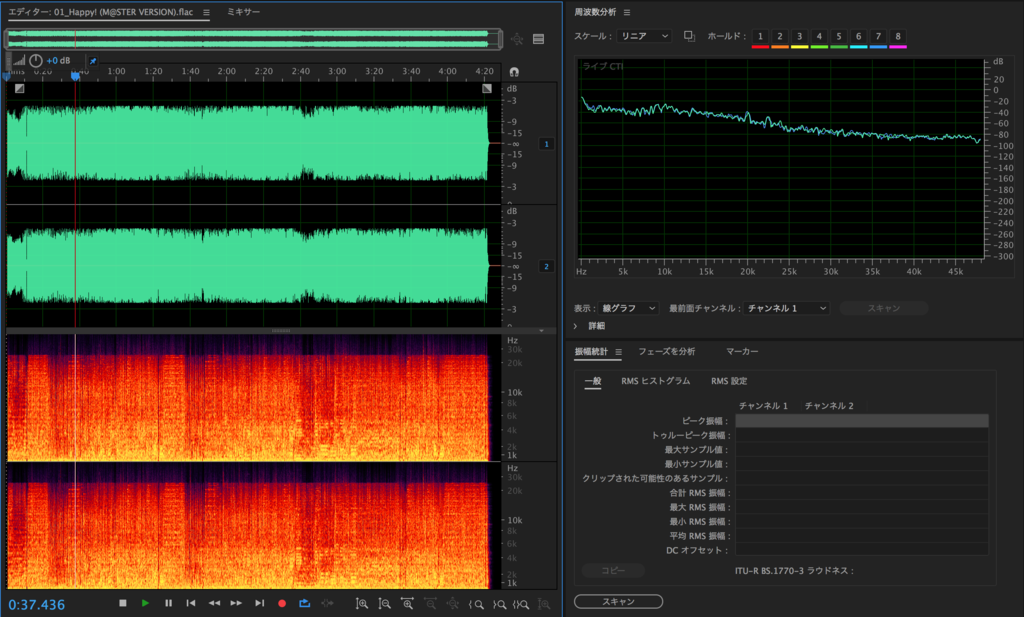The width and height of the screenshot is (1024, 617).
Task: Toggle hold button 8
Action: (x=898, y=37)
